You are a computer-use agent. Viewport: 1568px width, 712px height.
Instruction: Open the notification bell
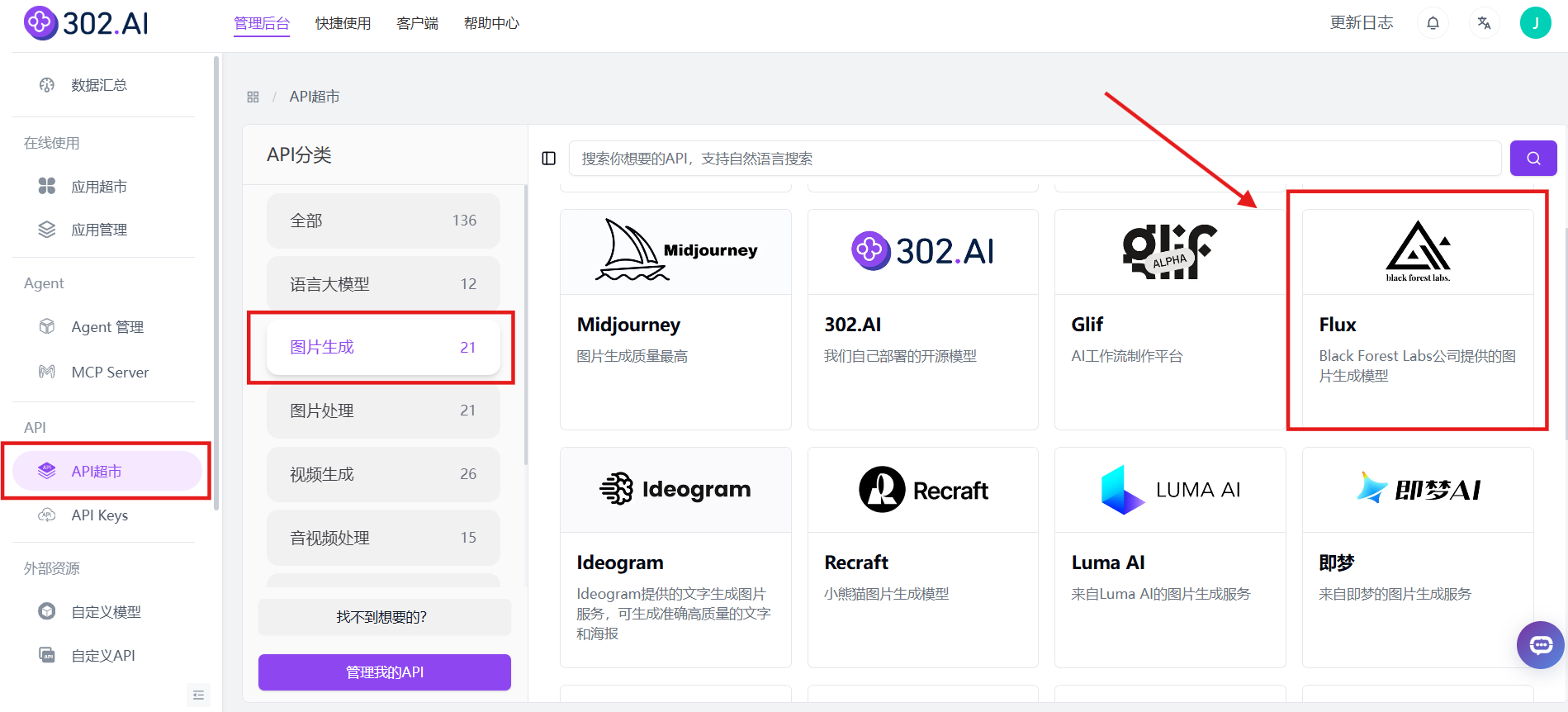1433,23
